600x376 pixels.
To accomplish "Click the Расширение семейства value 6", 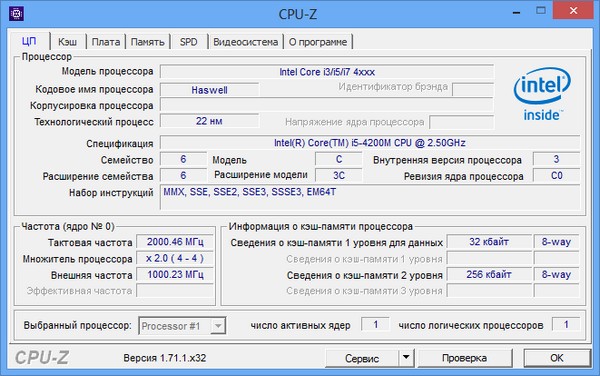I will (x=183, y=176).
